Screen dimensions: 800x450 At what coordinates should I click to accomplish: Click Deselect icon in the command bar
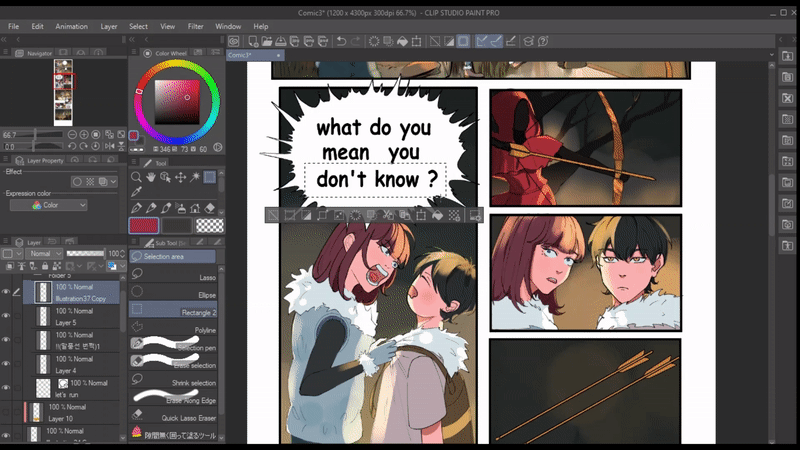coord(435,41)
